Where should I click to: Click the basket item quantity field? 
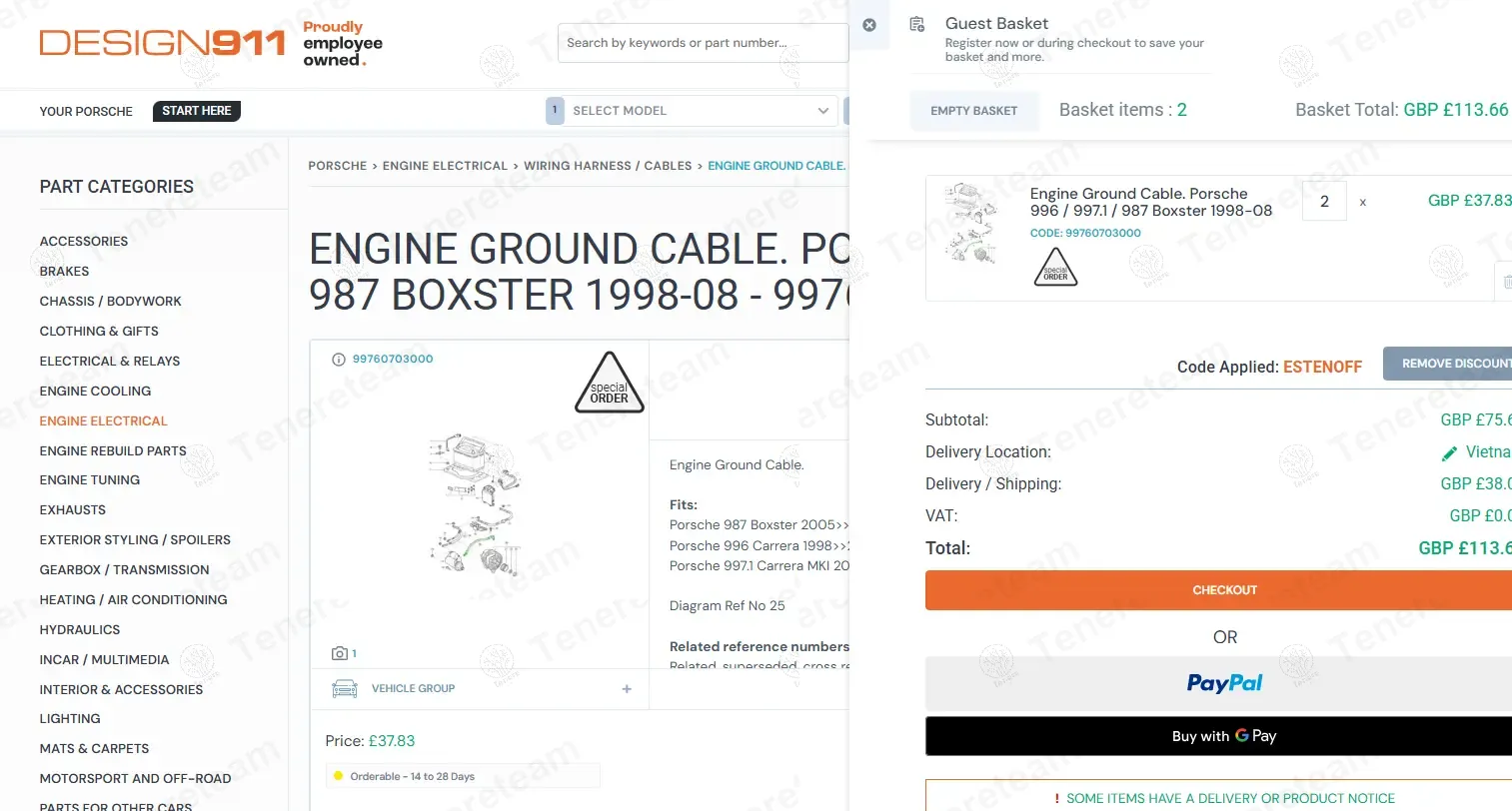coord(1324,202)
